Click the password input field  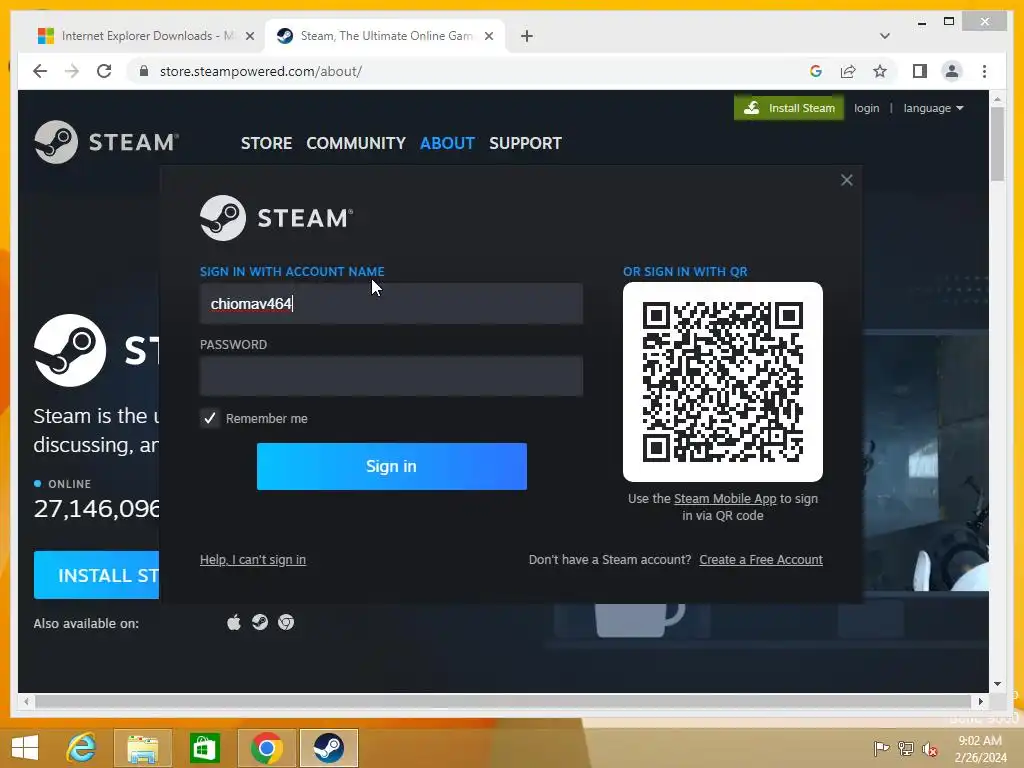(391, 376)
